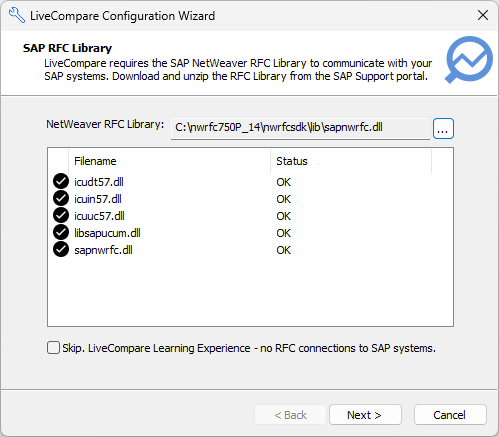
Task: Sort by the Filename column header
Action: (169, 161)
